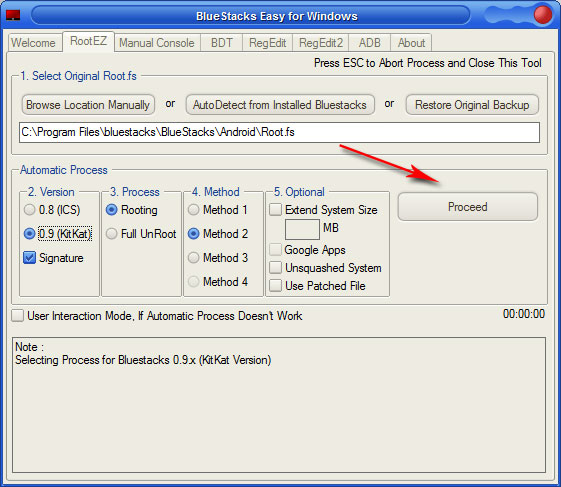Screen dimensions: 561x487
Task: Select the Rooting process option
Action: 112,210
